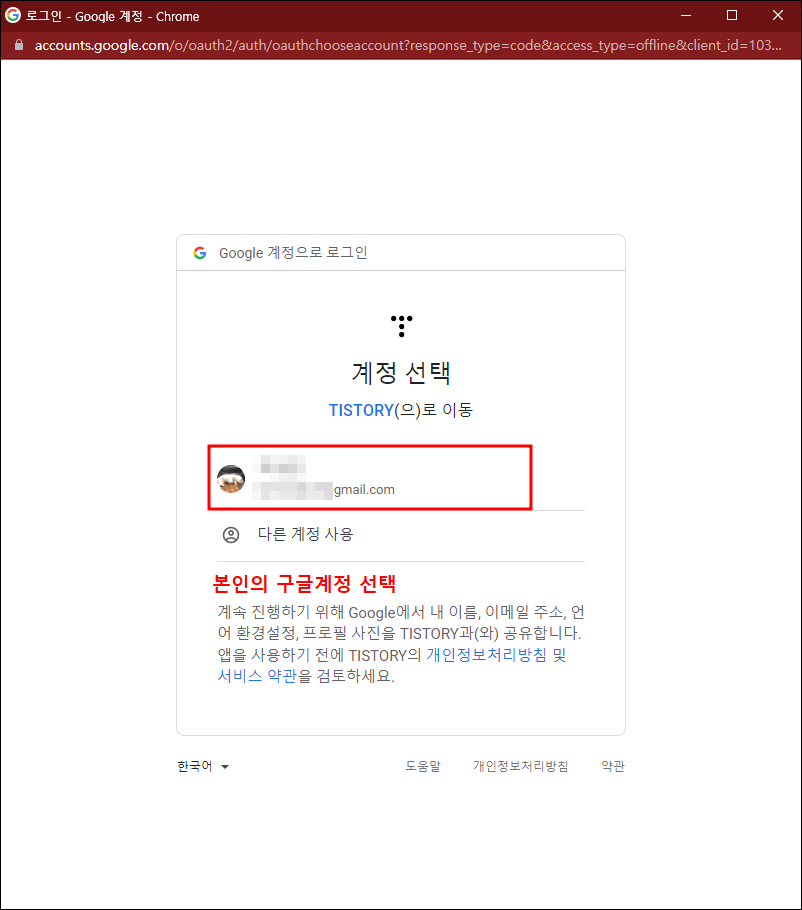The height and width of the screenshot is (910, 802).
Task: Click the person icon next to 다른 계정 사용
Action: click(231, 534)
